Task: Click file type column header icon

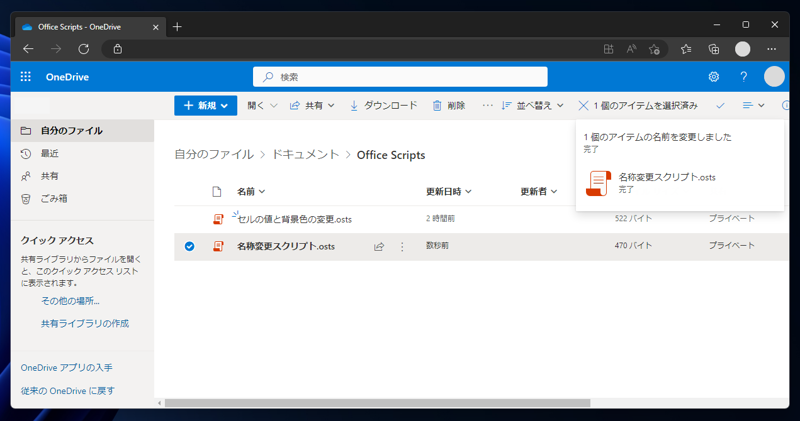Action: pos(217,192)
